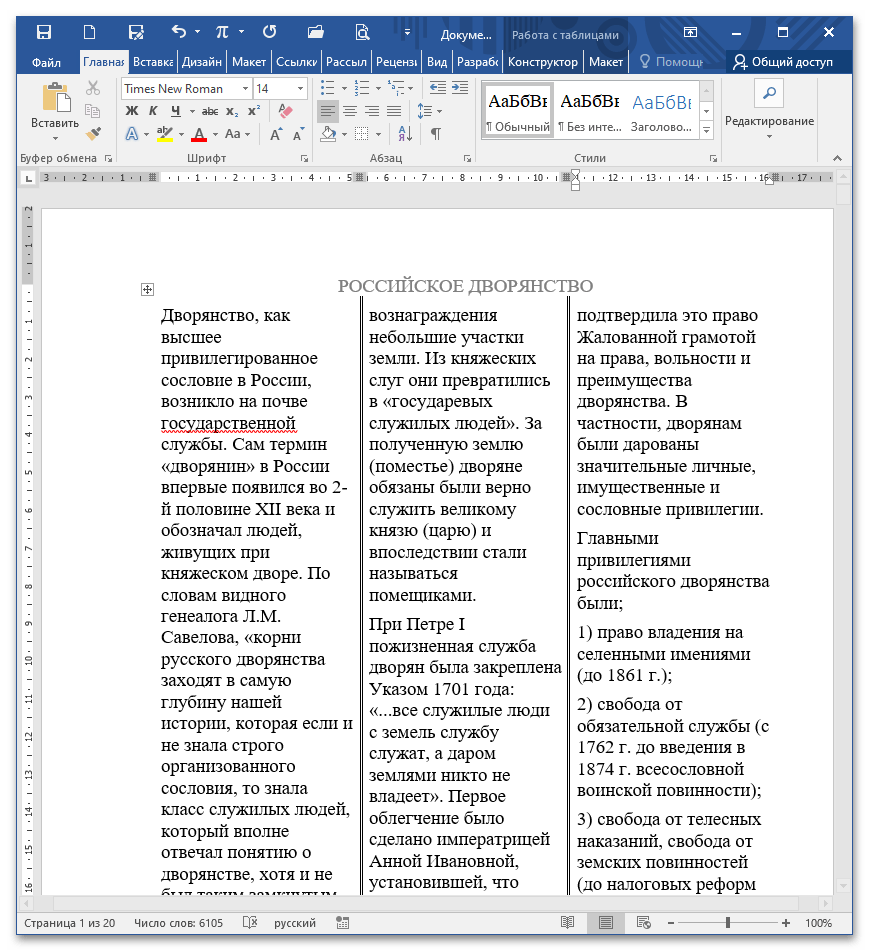Justify paragraph text

click(394, 111)
